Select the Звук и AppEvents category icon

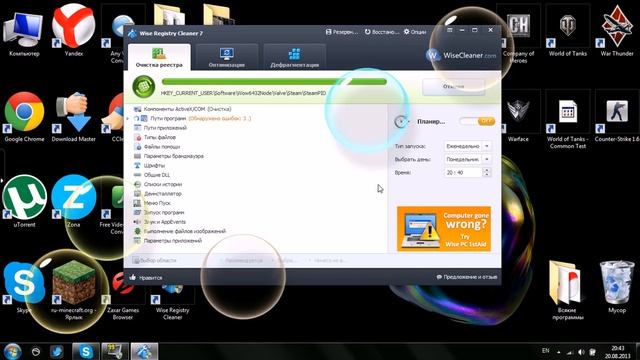[x=138, y=222]
